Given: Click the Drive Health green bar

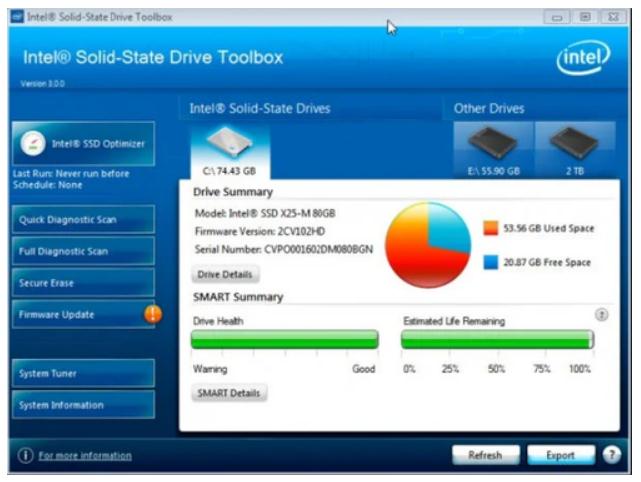Looking at the screenshot, I should pyautogui.click(x=285, y=339).
